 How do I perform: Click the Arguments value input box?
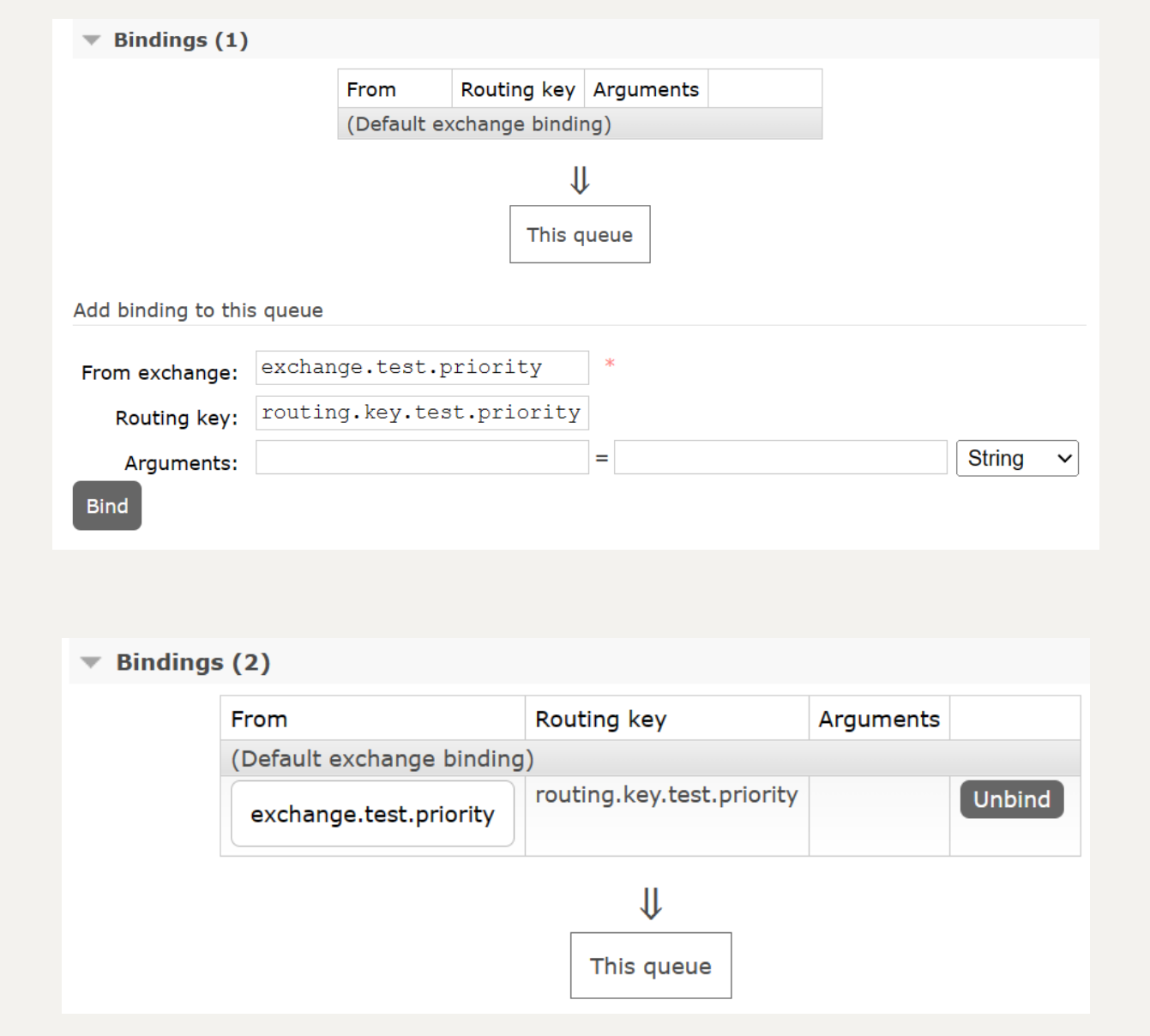pyautogui.click(x=780, y=458)
